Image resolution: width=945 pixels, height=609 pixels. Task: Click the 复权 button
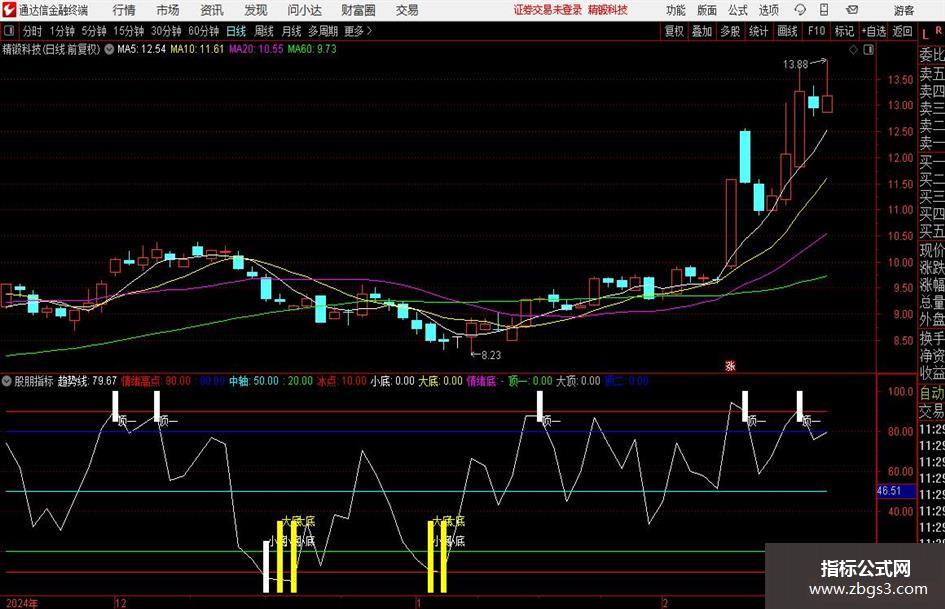pos(674,31)
